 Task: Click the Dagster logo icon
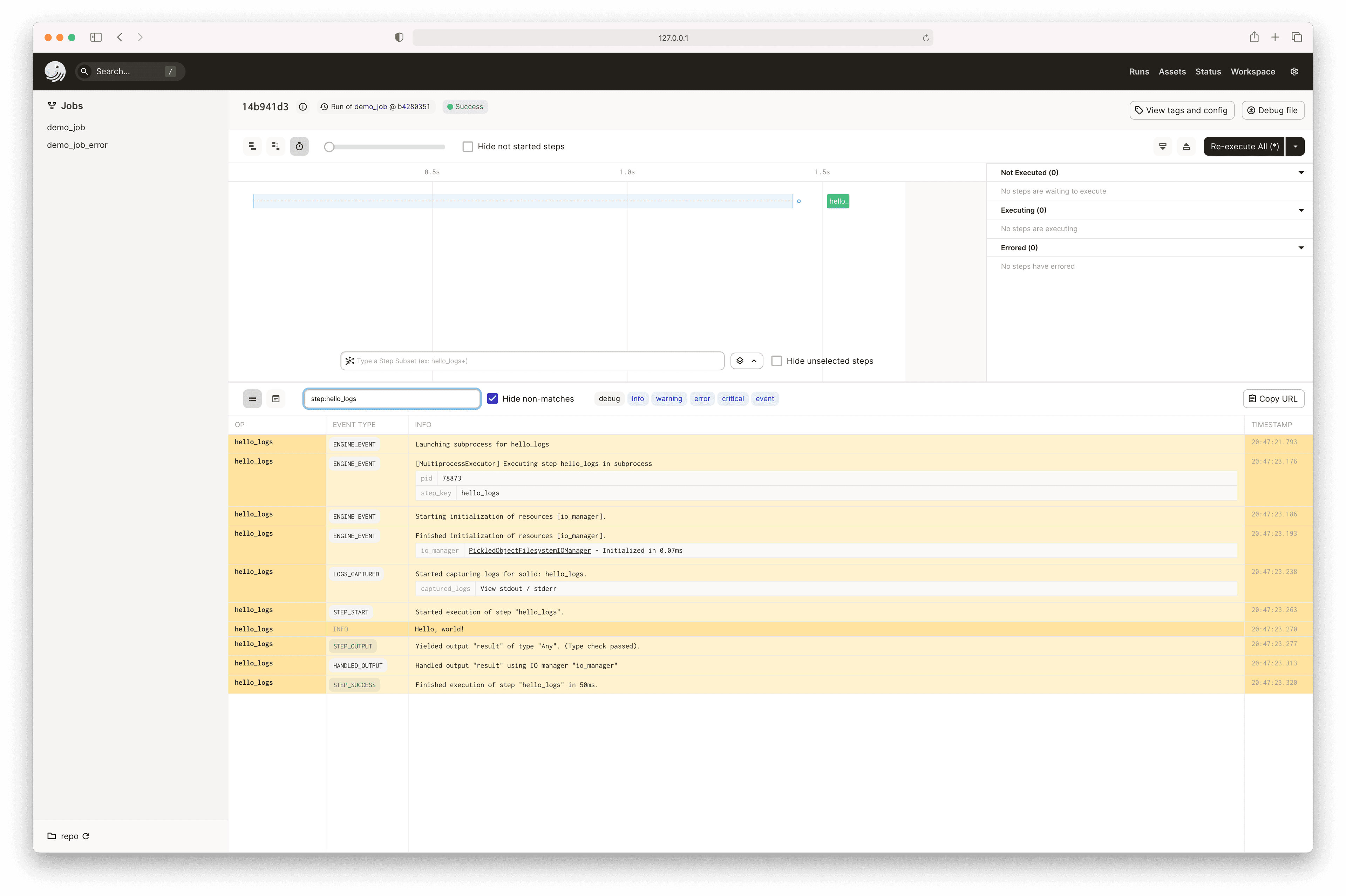click(55, 71)
